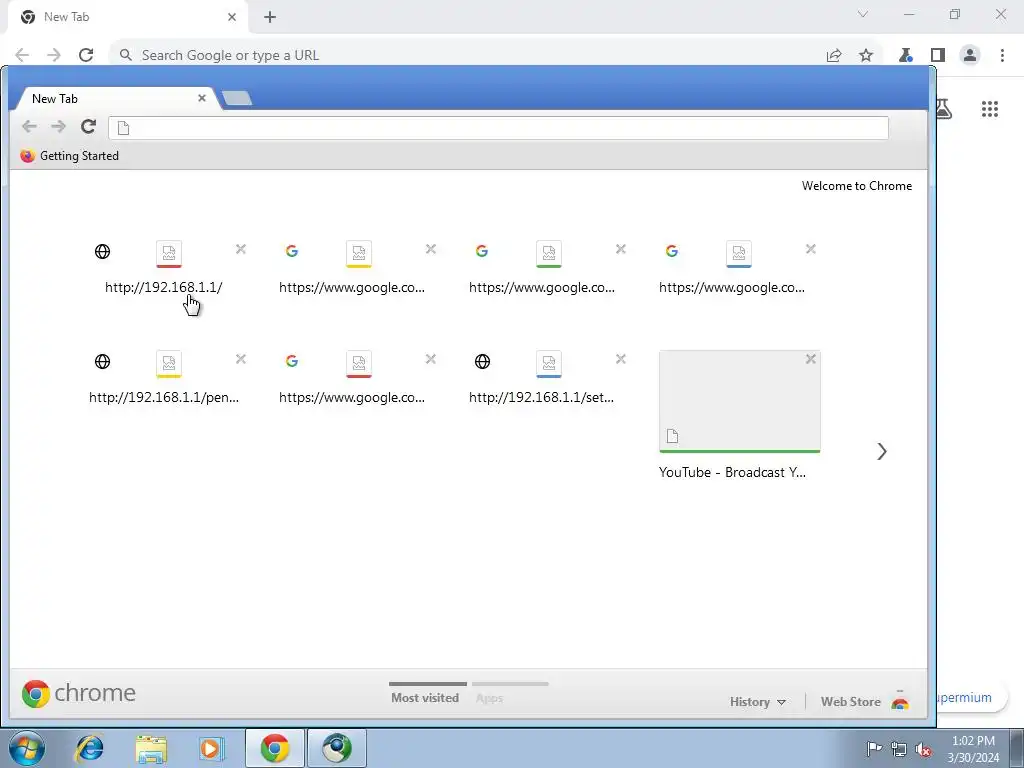Open the outer browser three-dot menu
This screenshot has width=1024, height=768.
pyautogui.click(x=1002, y=56)
